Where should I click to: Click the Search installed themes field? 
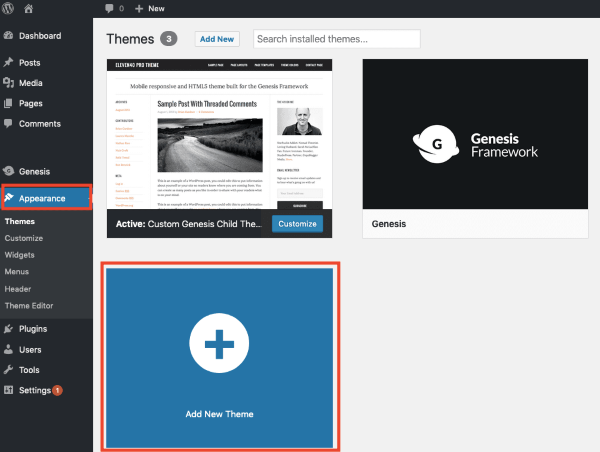tap(336, 39)
